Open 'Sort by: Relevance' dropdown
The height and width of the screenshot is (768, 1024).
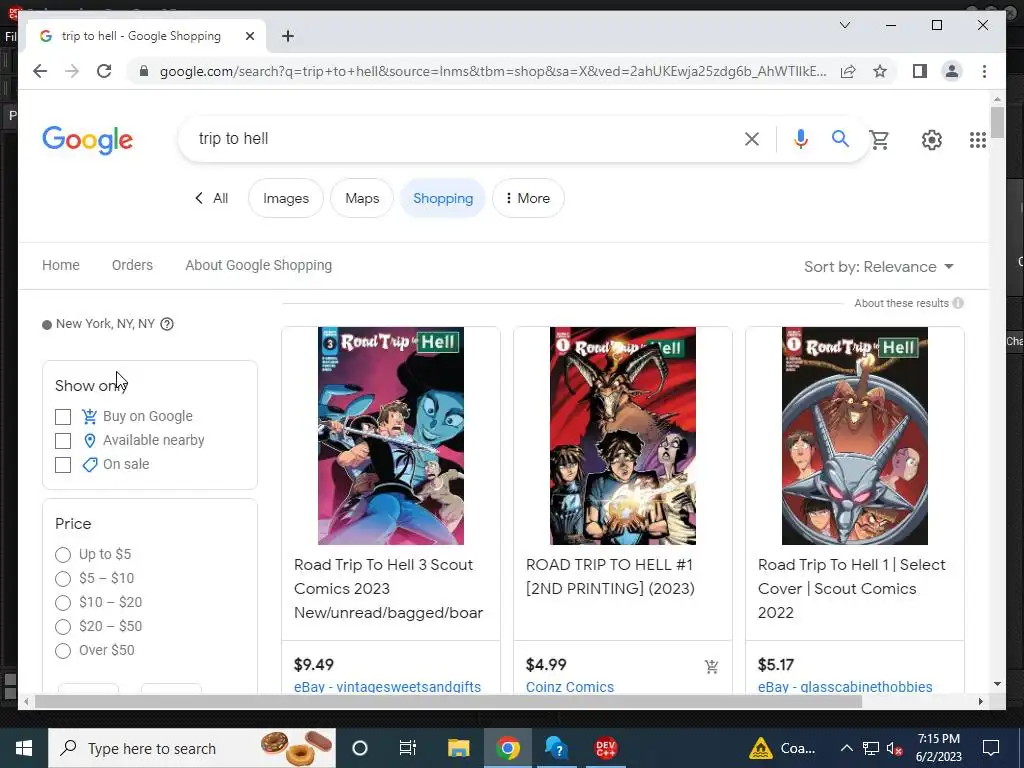point(878,266)
